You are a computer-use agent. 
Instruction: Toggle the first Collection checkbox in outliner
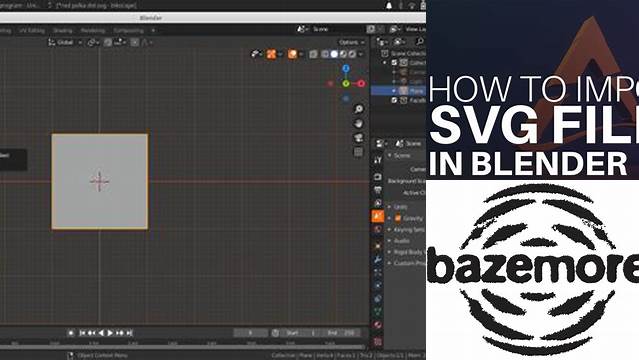394,63
